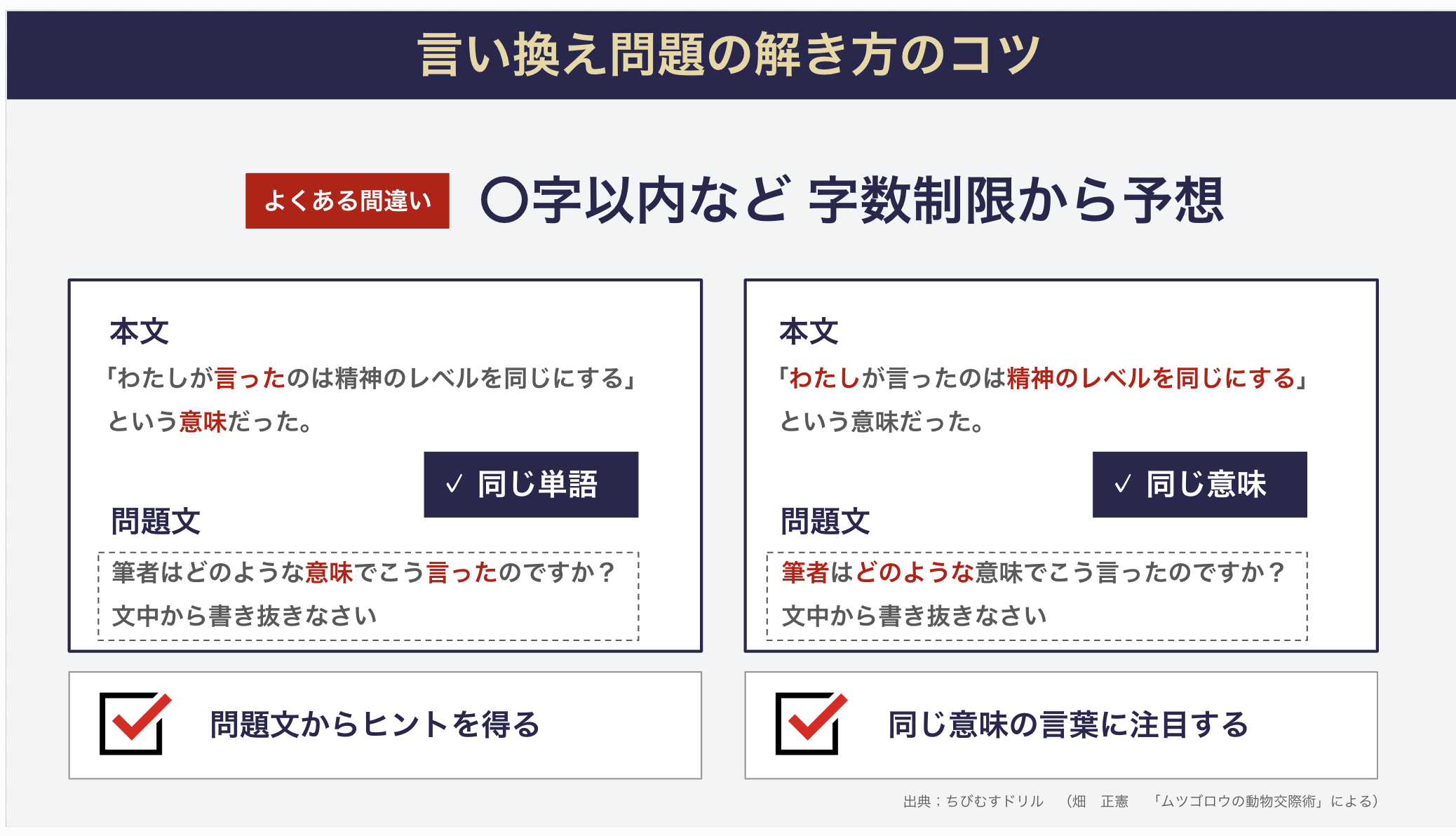Image resolution: width=1456 pixels, height=836 pixels.
Task: Click the text 同じ意味の言葉に注目する
Action: (x=1068, y=725)
